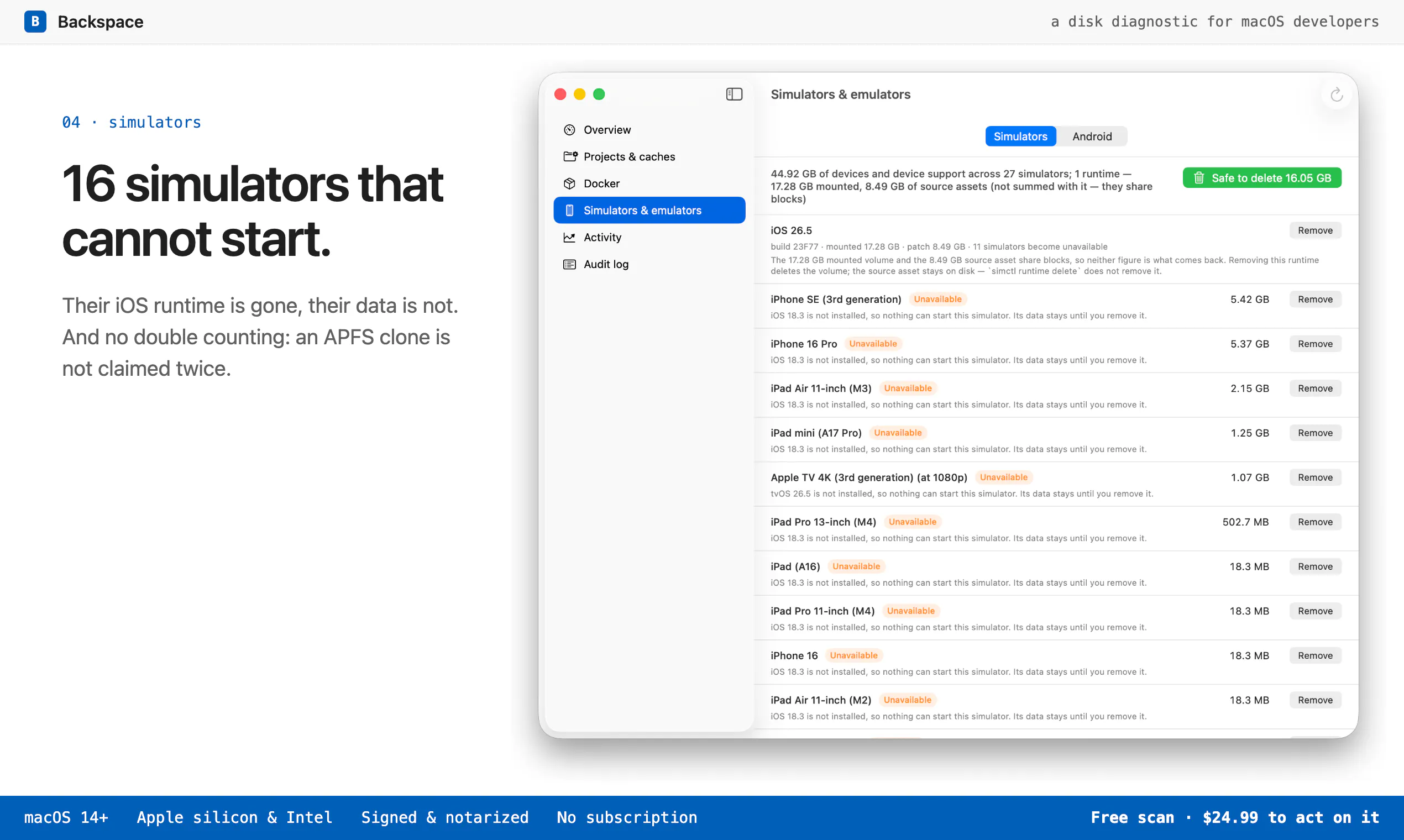The height and width of the screenshot is (840, 1404).
Task: Click Safe to delete 16.05 GB button
Action: point(1262,178)
